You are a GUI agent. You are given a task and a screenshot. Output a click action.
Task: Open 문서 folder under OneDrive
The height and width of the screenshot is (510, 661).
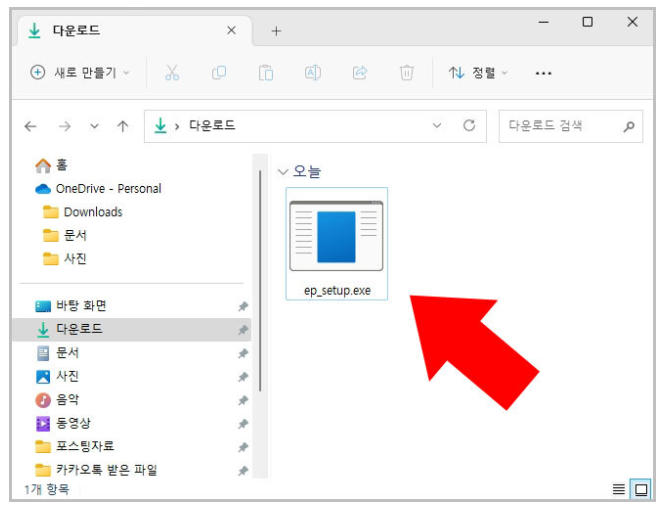point(64,235)
